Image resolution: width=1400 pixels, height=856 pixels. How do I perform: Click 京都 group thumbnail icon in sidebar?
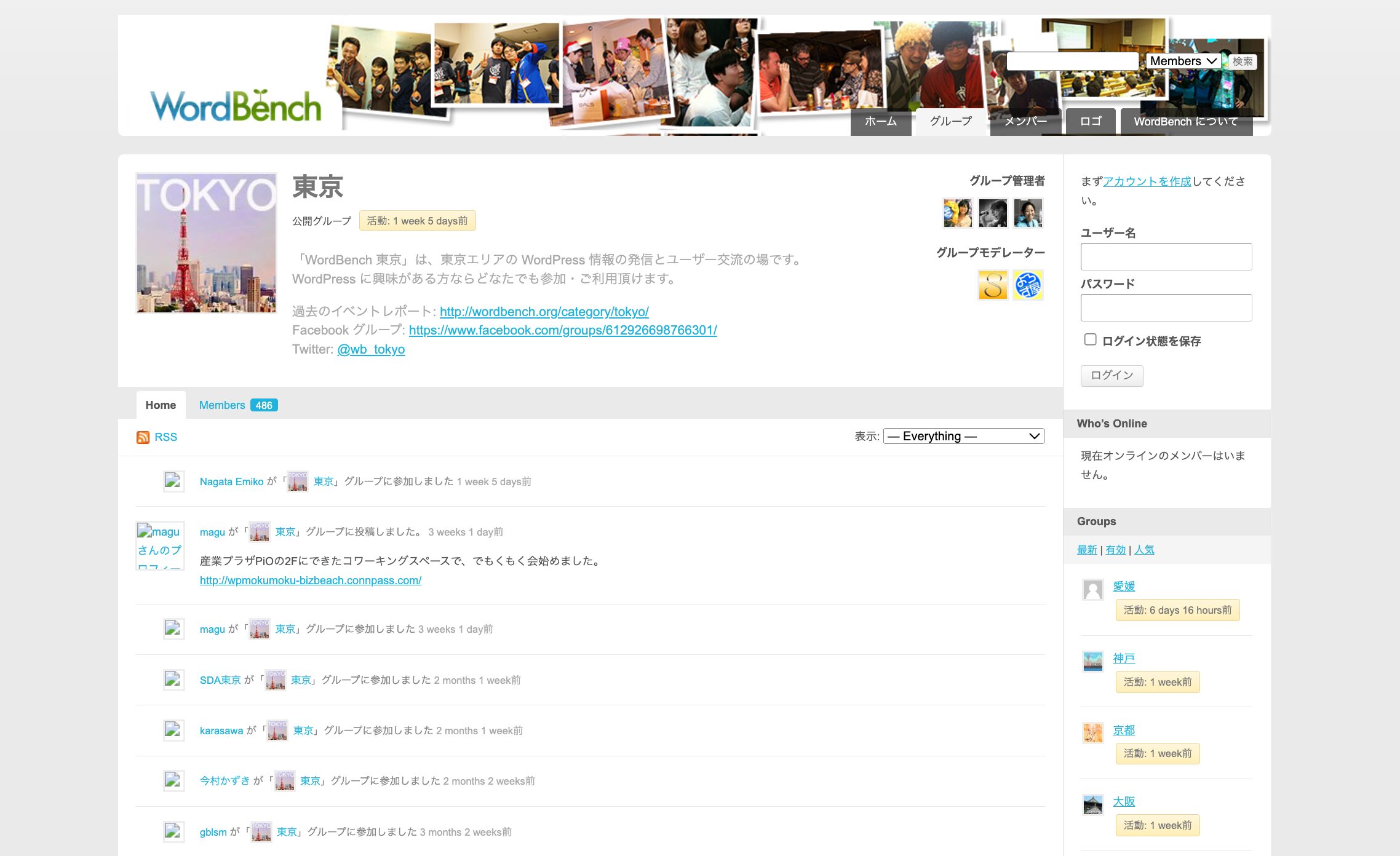(x=1092, y=733)
